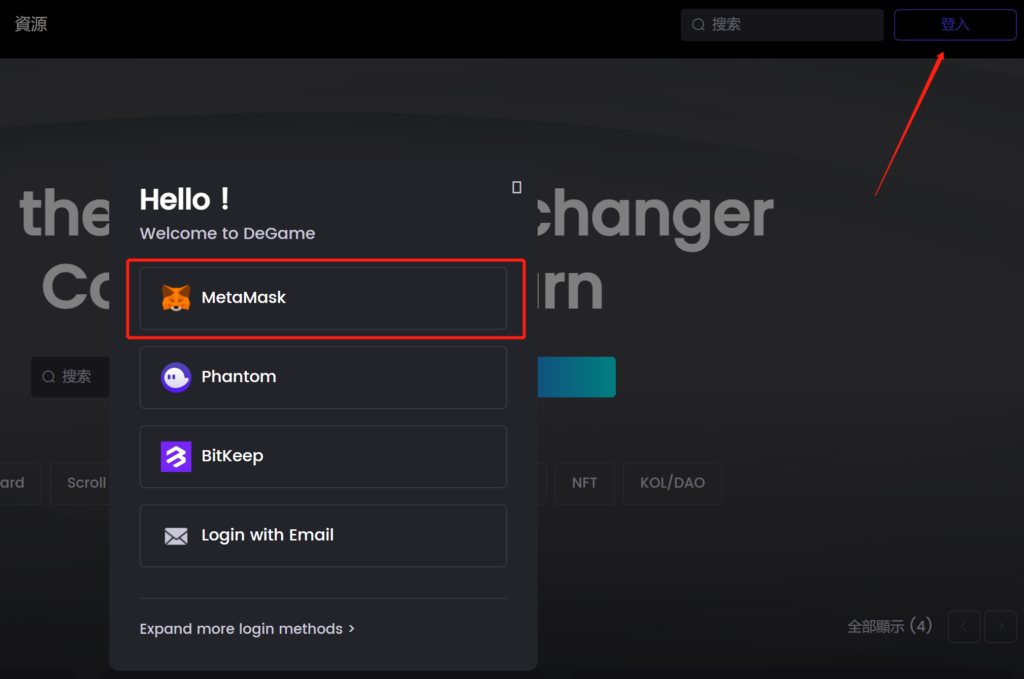
Task: Go to next carousel page arrow
Action: [1000, 627]
